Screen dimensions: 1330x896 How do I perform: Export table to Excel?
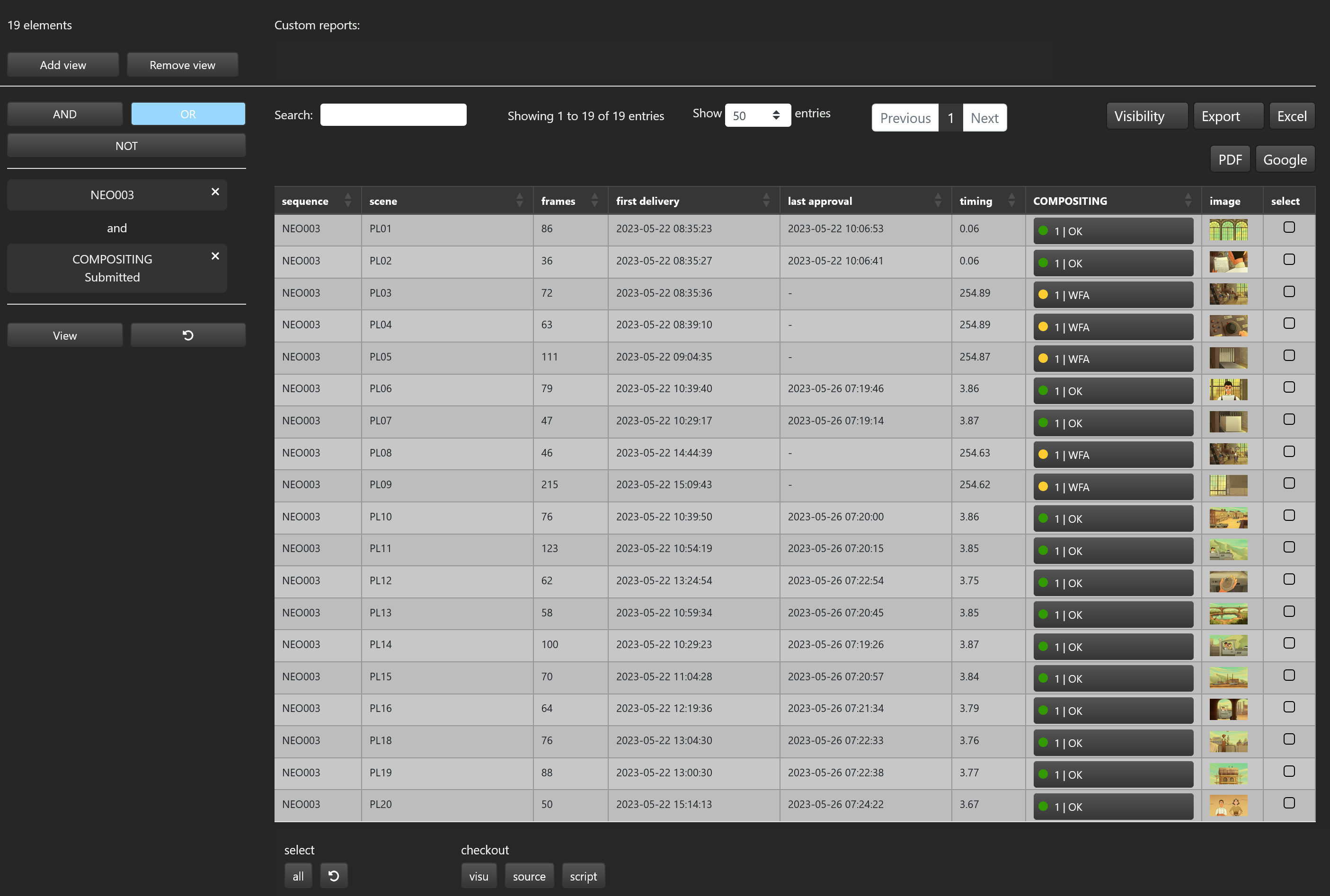point(1291,116)
